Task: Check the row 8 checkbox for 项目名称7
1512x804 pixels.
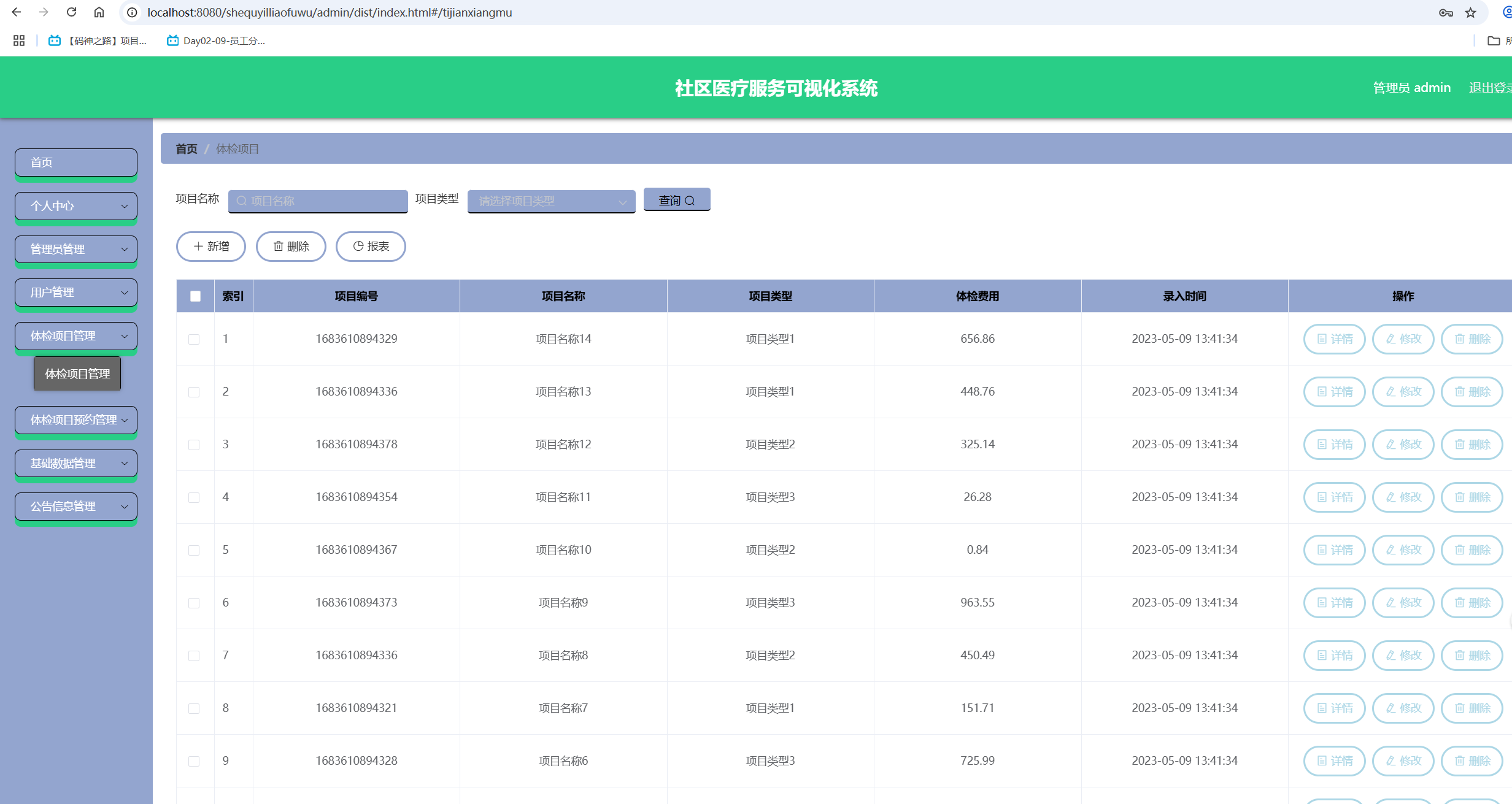Action: (194, 708)
